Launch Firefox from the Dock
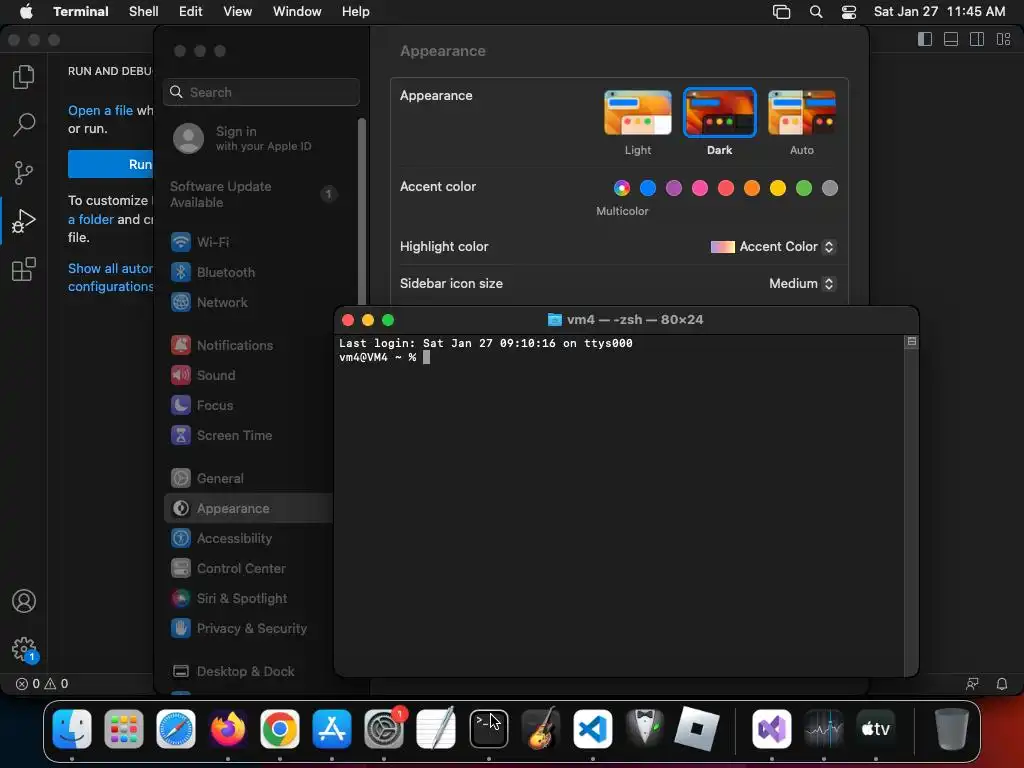Image resolution: width=1024 pixels, height=768 pixels. click(x=228, y=728)
